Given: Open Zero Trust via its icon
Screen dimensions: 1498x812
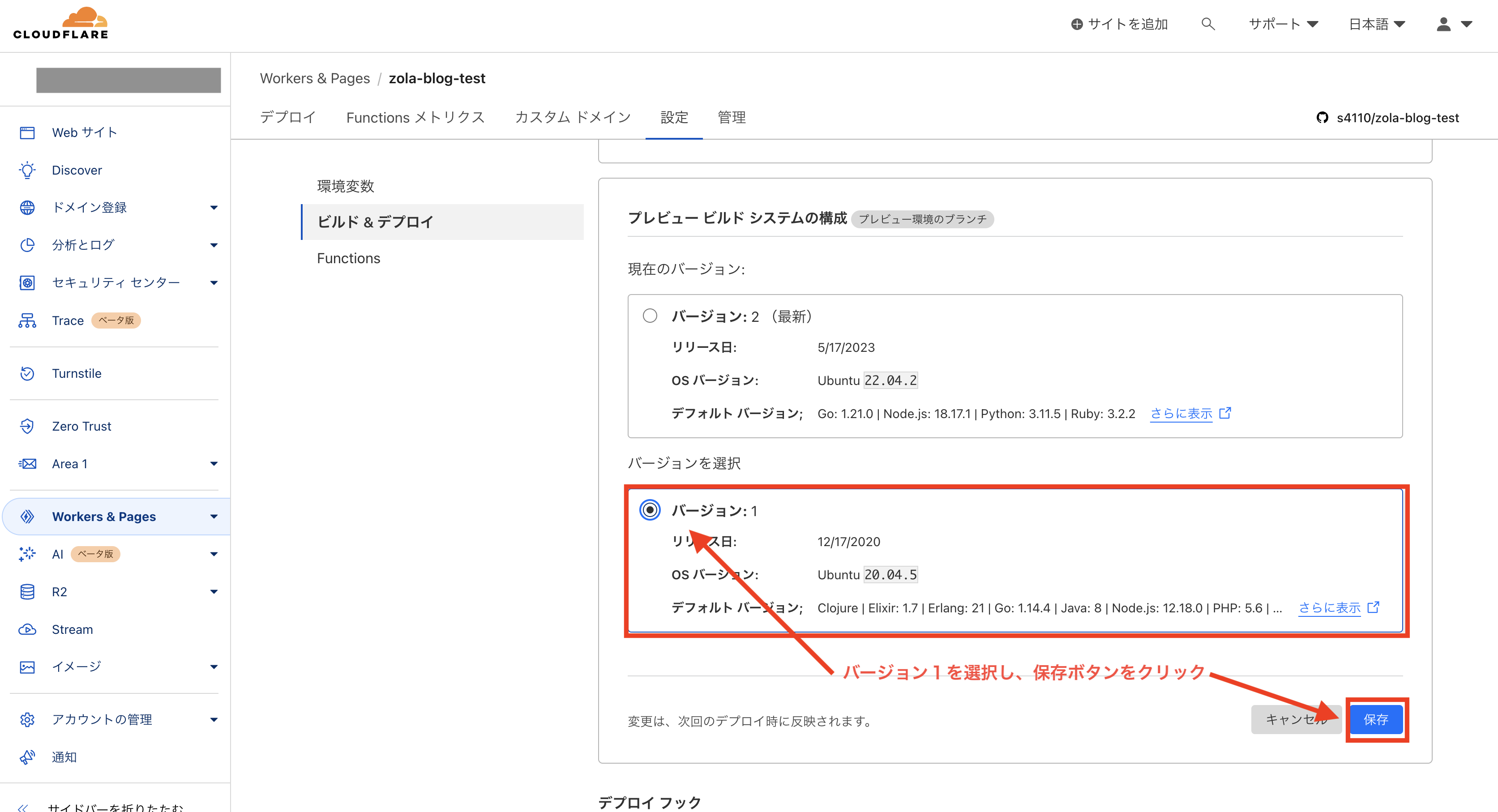Looking at the screenshot, I should point(27,426).
